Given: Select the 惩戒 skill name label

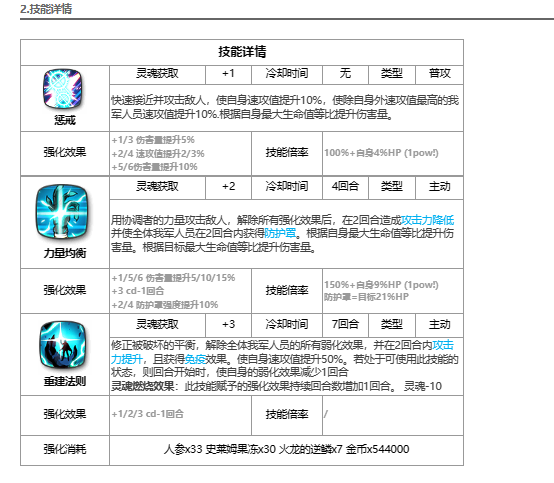Looking at the screenshot, I should pos(65,120).
